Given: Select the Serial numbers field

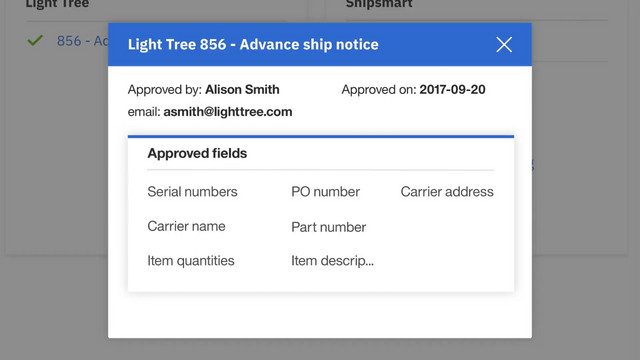Looking at the screenshot, I should [192, 191].
